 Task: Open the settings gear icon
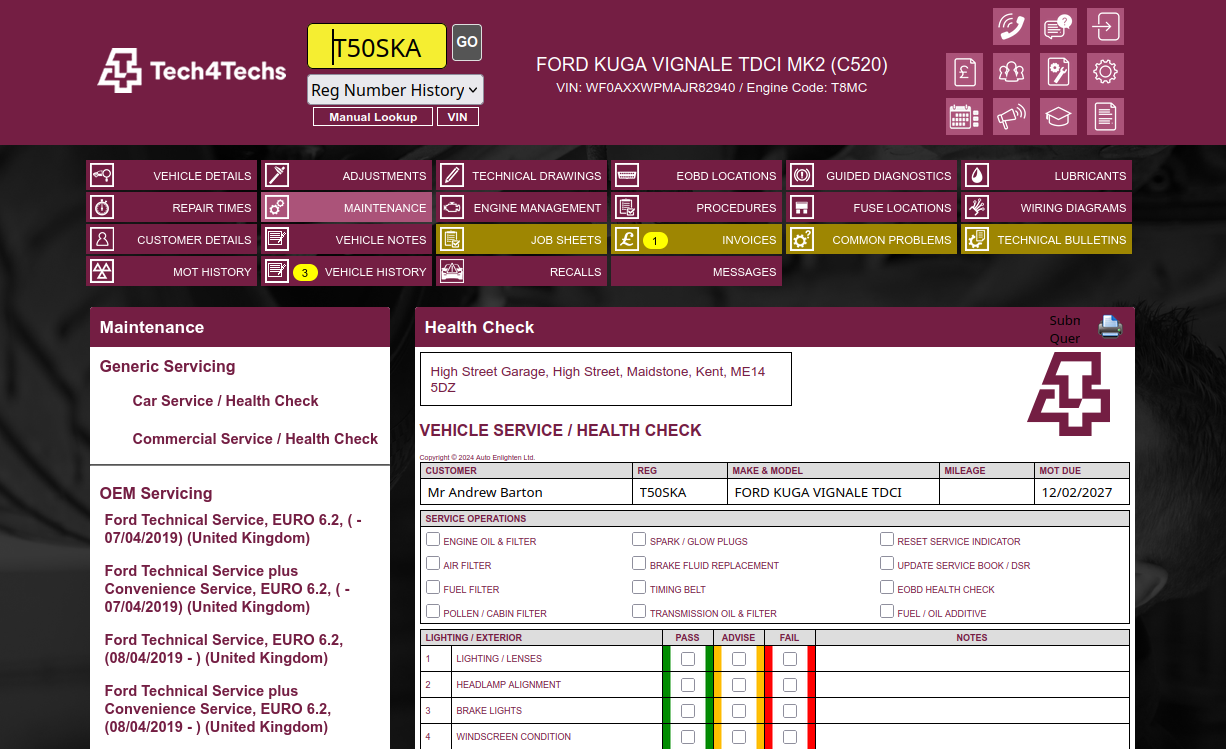click(x=1105, y=71)
